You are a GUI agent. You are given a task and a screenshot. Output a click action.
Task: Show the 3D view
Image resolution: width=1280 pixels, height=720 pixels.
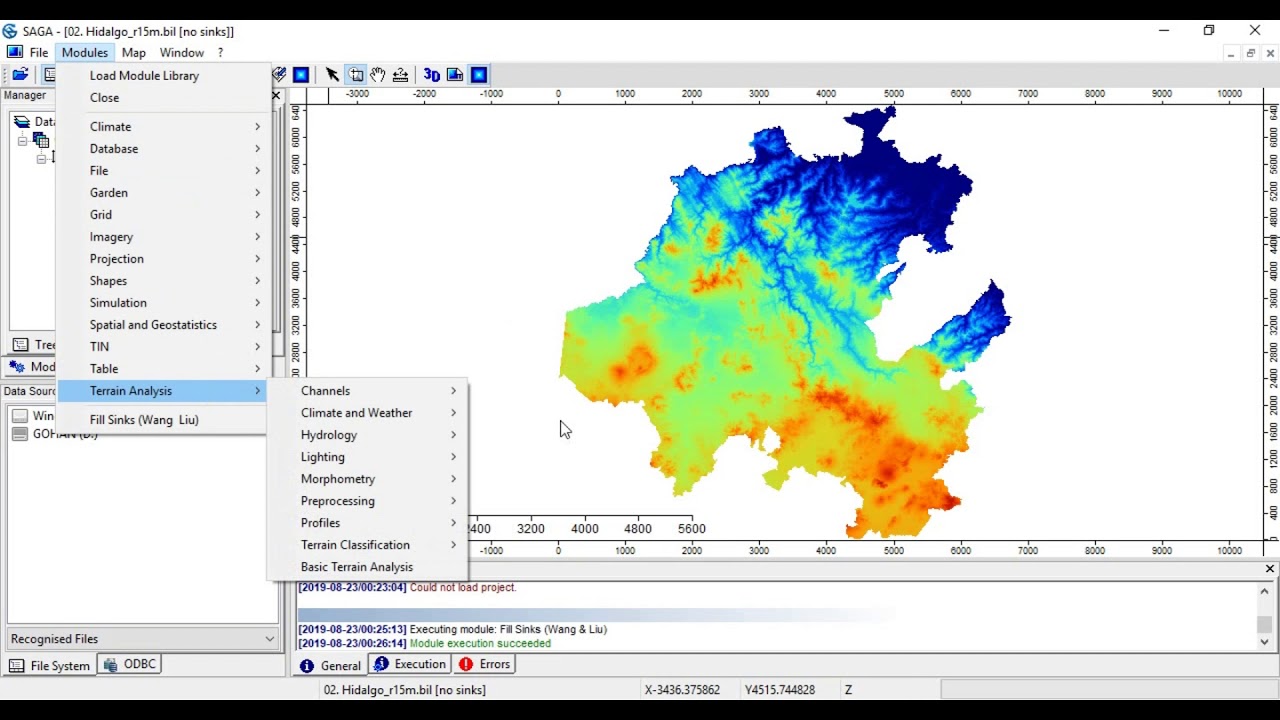(432, 75)
